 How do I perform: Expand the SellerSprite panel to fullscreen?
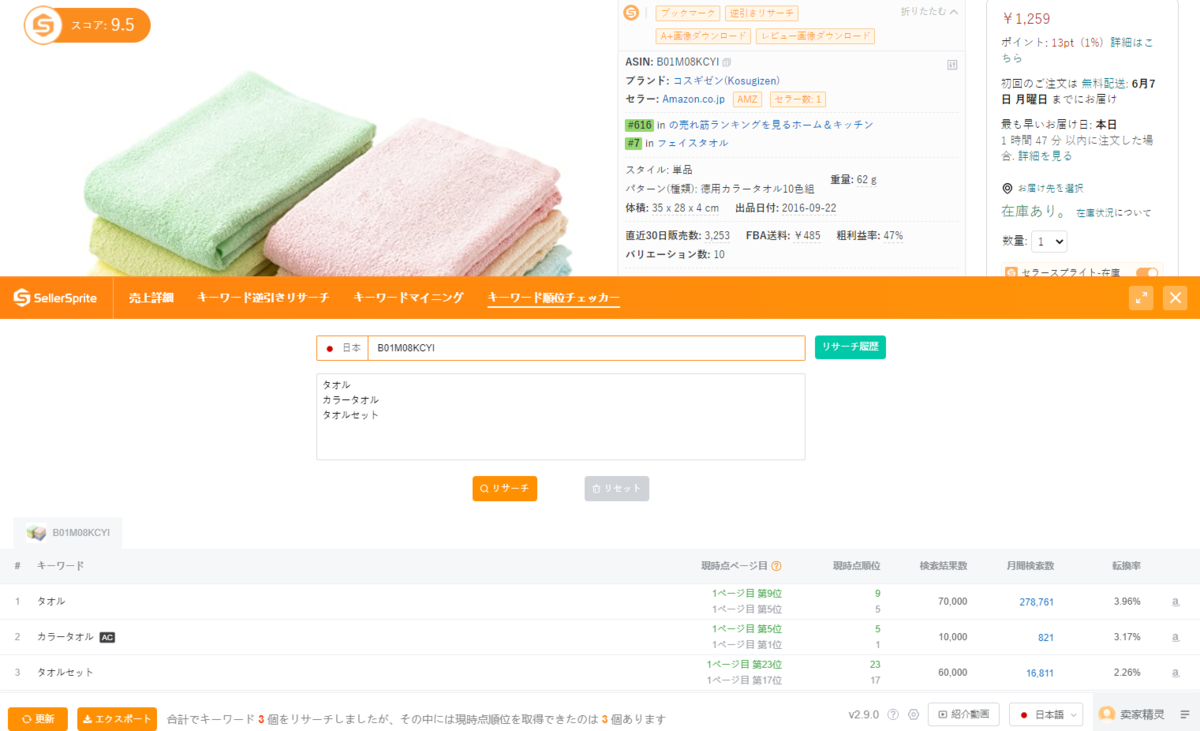point(1141,297)
